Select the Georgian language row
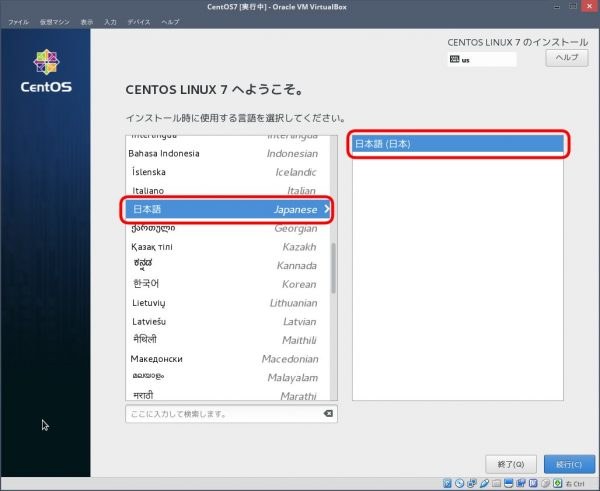 [228, 228]
